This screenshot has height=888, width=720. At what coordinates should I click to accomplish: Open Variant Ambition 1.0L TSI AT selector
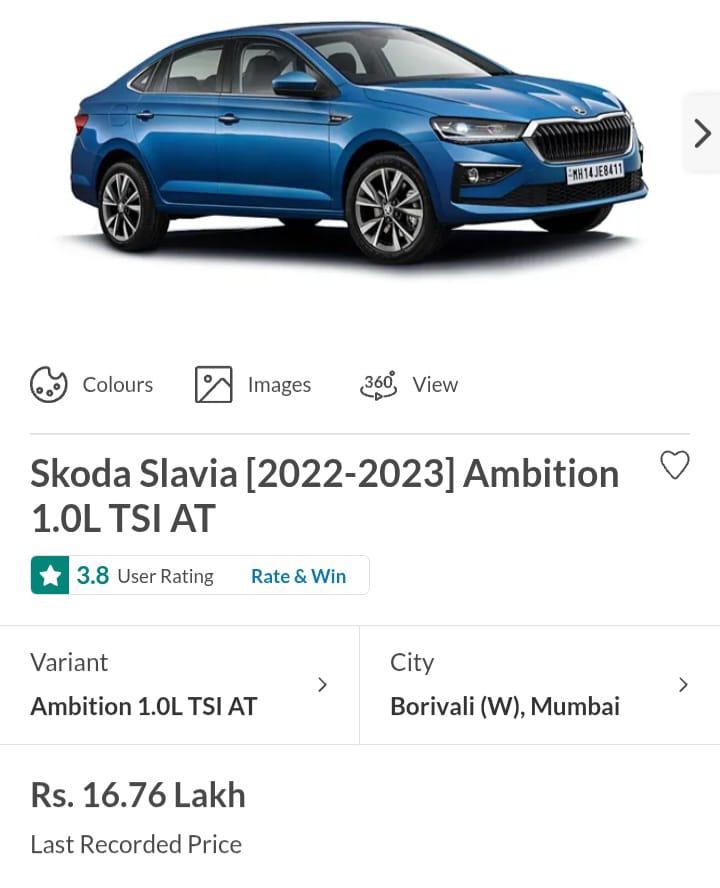pyautogui.click(x=180, y=685)
